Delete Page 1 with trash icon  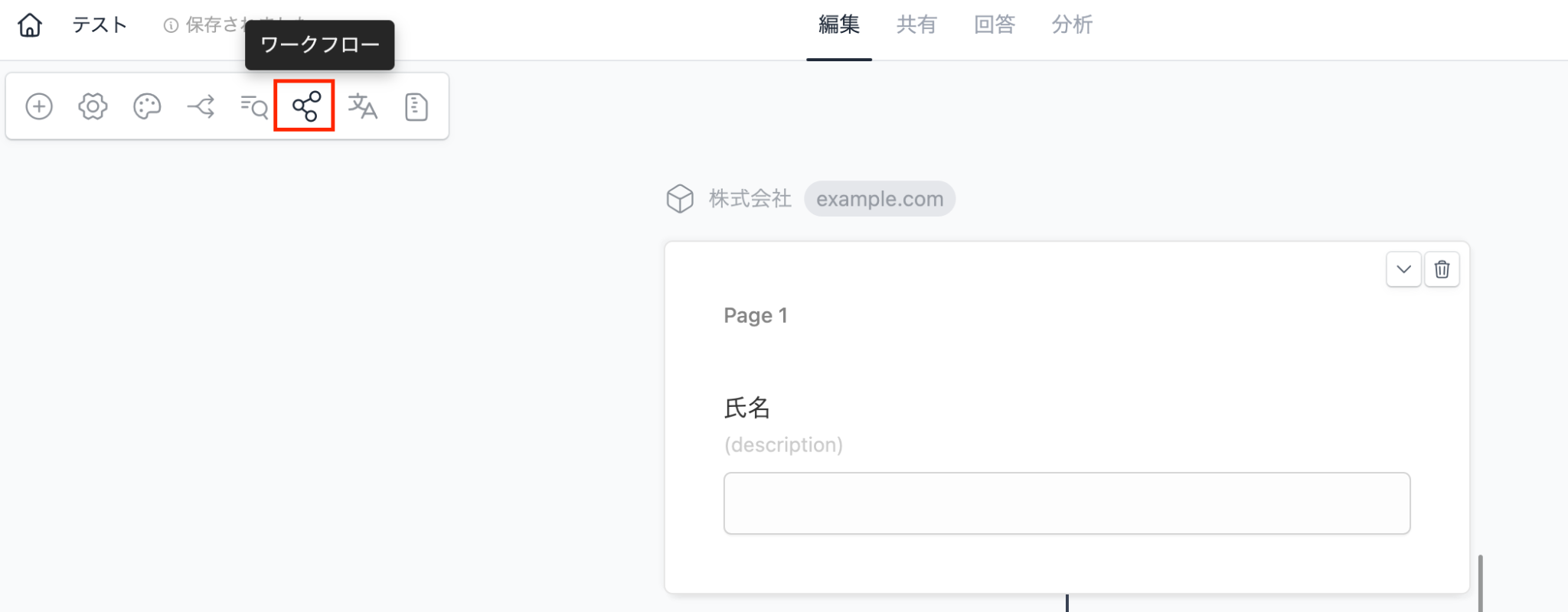point(1442,269)
